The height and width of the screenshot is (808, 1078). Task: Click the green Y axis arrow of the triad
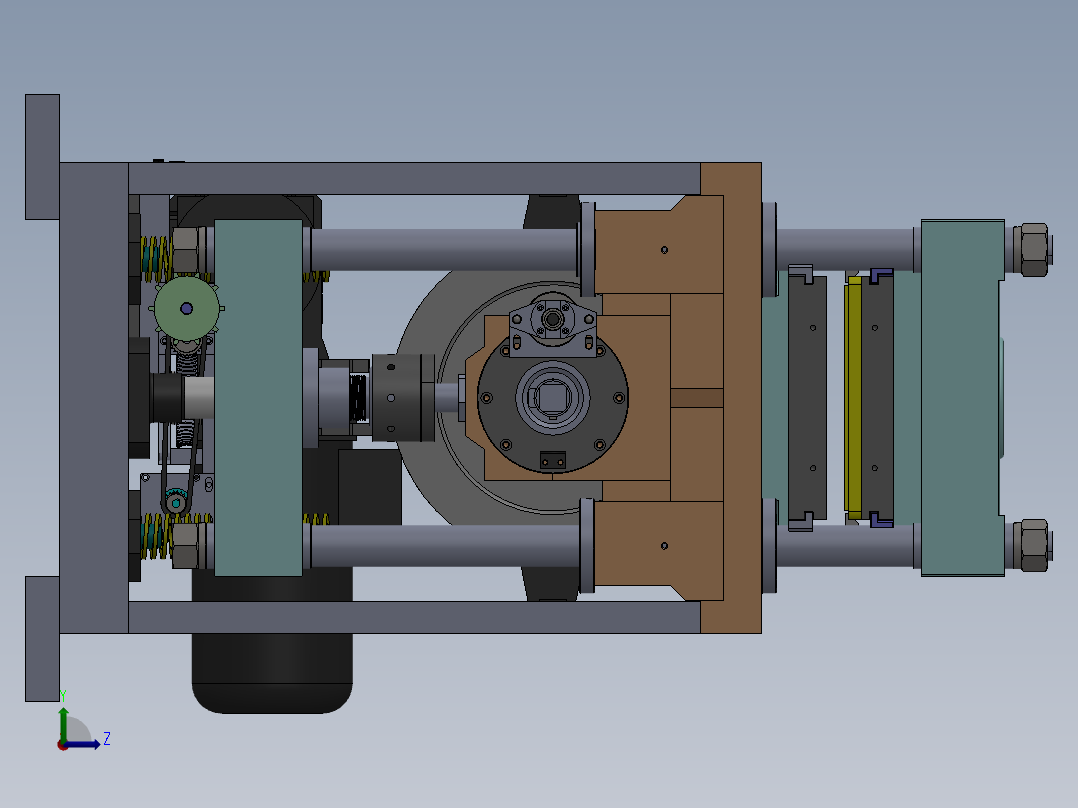click(63, 722)
